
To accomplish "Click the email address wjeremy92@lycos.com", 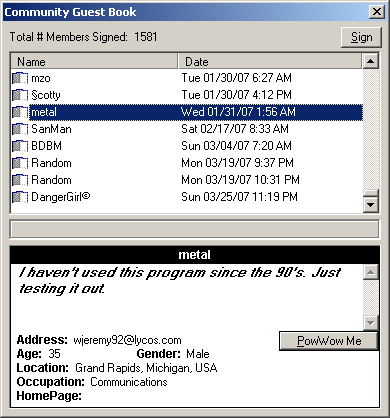I will [x=127, y=340].
